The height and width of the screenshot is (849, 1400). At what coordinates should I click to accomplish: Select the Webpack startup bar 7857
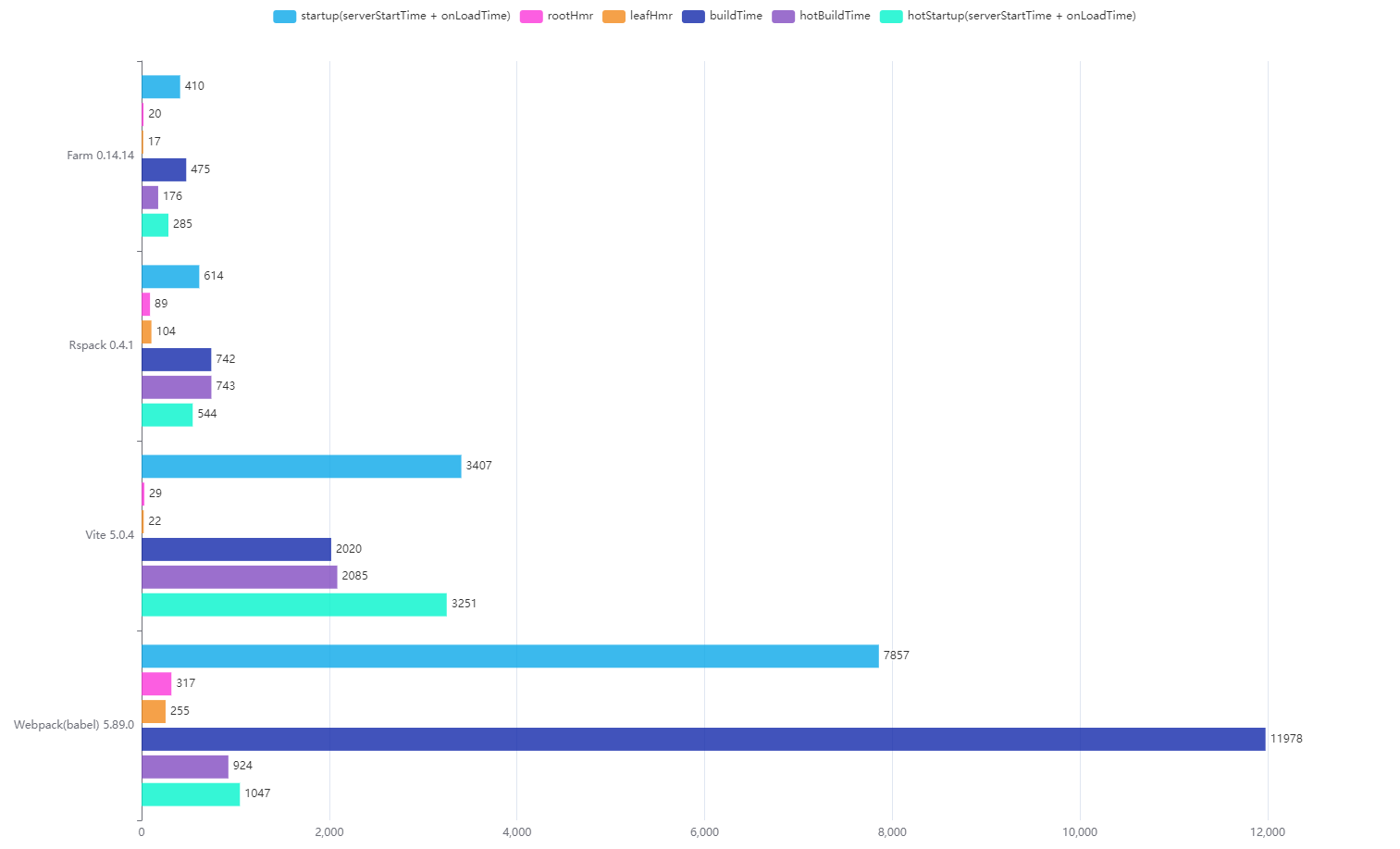click(510, 656)
